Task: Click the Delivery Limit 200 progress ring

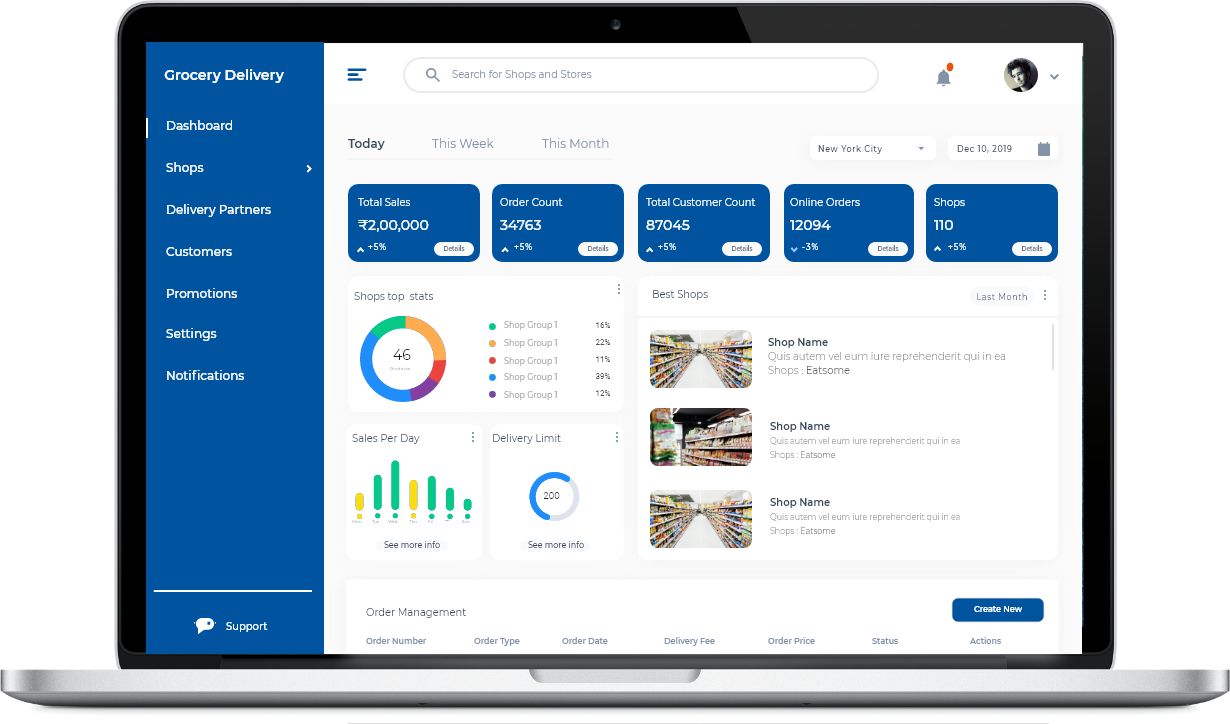Action: click(555, 496)
